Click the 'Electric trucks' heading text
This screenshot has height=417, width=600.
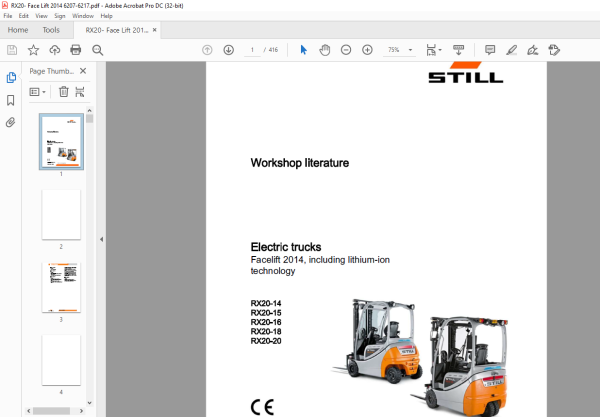pos(286,247)
